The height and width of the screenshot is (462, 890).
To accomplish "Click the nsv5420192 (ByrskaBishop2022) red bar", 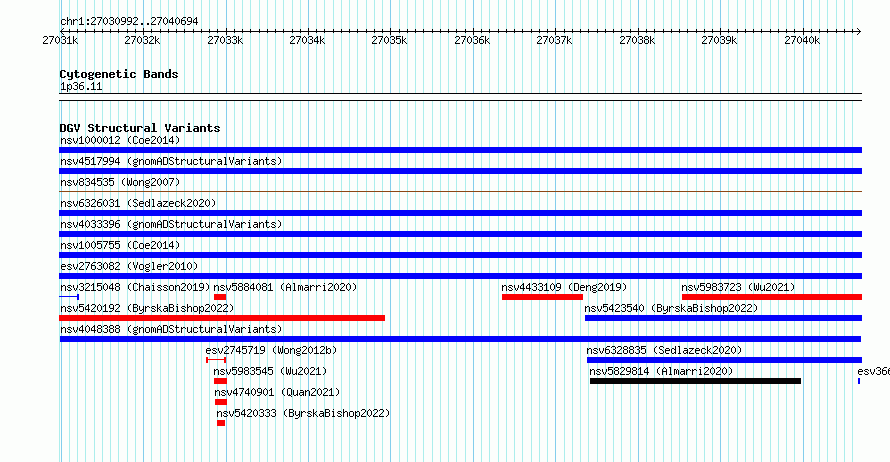I will point(222,318).
